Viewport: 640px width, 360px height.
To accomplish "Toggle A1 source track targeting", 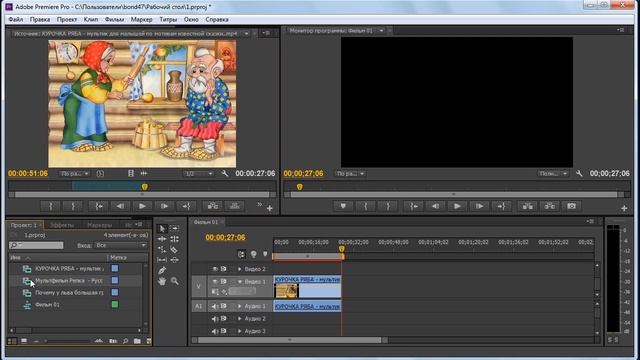I will 198,306.
